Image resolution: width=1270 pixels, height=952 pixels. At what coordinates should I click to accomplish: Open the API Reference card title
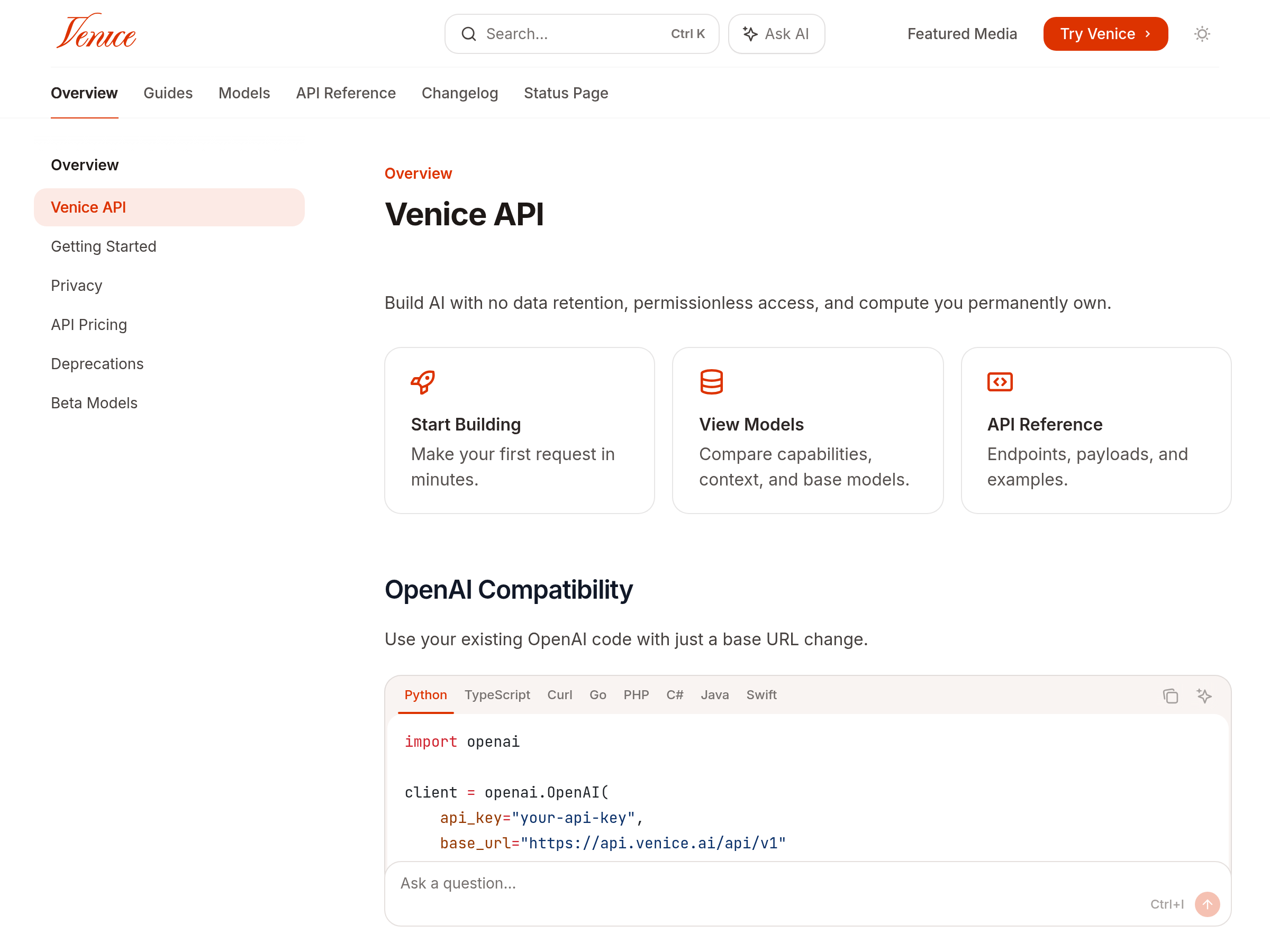1045,424
